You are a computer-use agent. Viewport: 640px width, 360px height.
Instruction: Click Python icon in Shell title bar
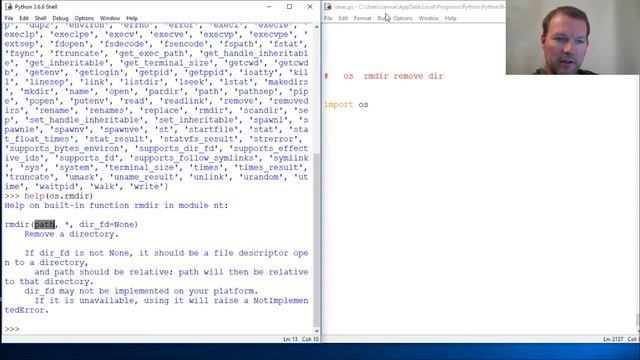coord(8,7)
